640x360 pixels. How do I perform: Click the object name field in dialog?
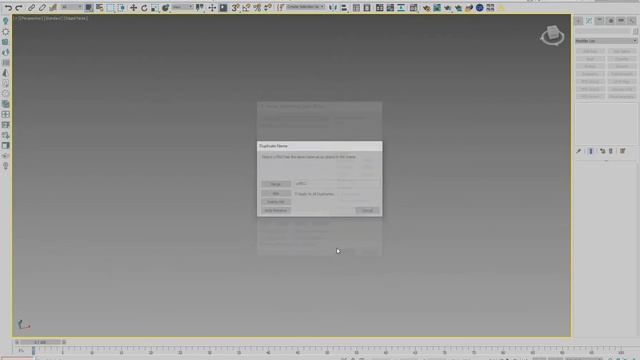click(337, 184)
